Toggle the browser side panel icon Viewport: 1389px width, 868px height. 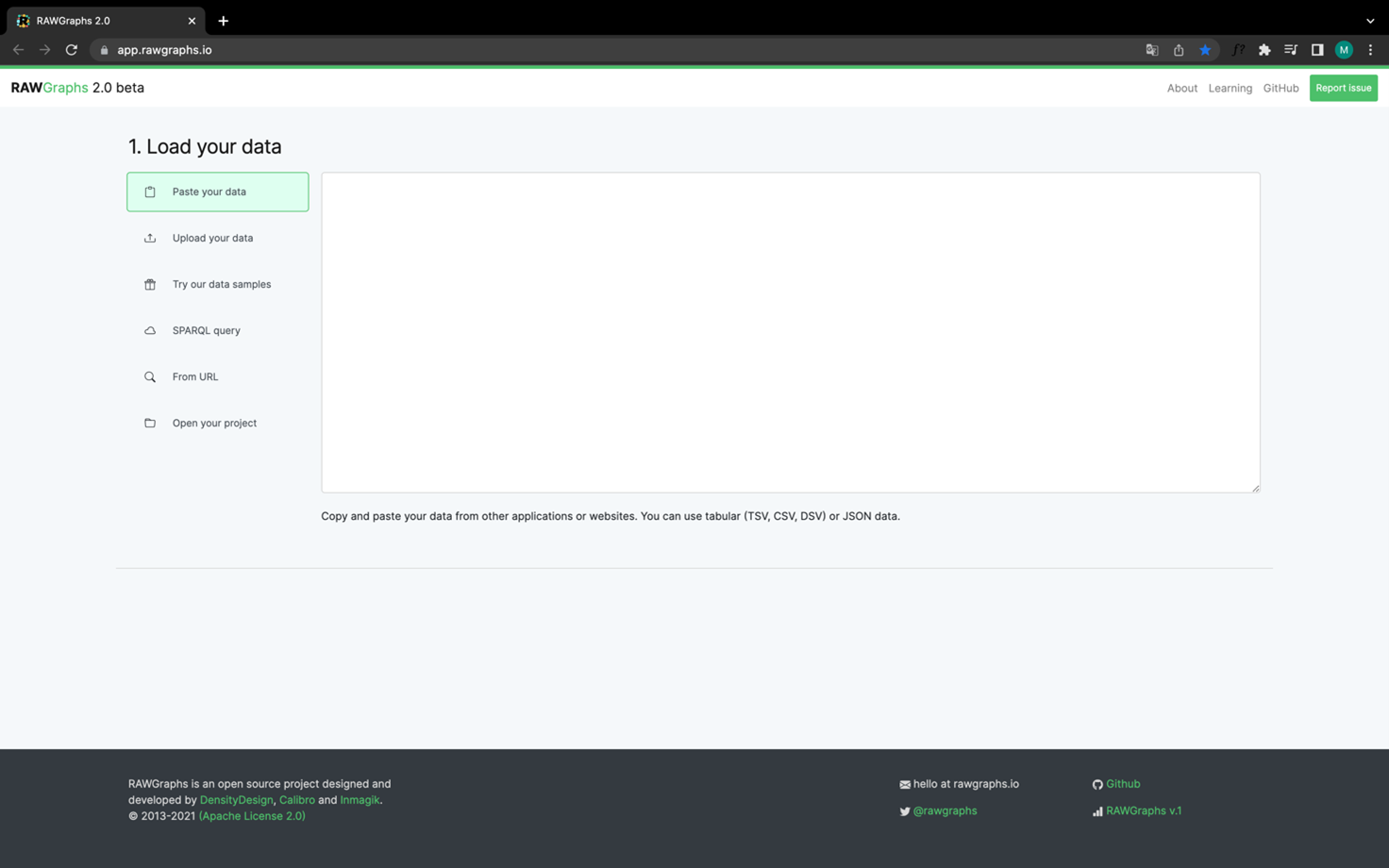(x=1317, y=50)
